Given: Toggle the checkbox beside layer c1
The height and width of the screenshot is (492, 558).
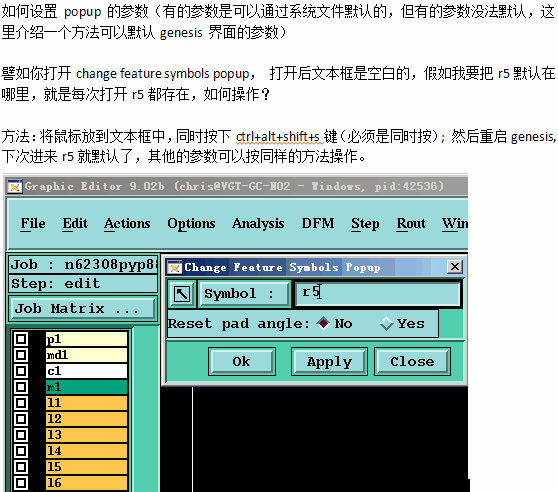Looking at the screenshot, I should click(21, 371).
